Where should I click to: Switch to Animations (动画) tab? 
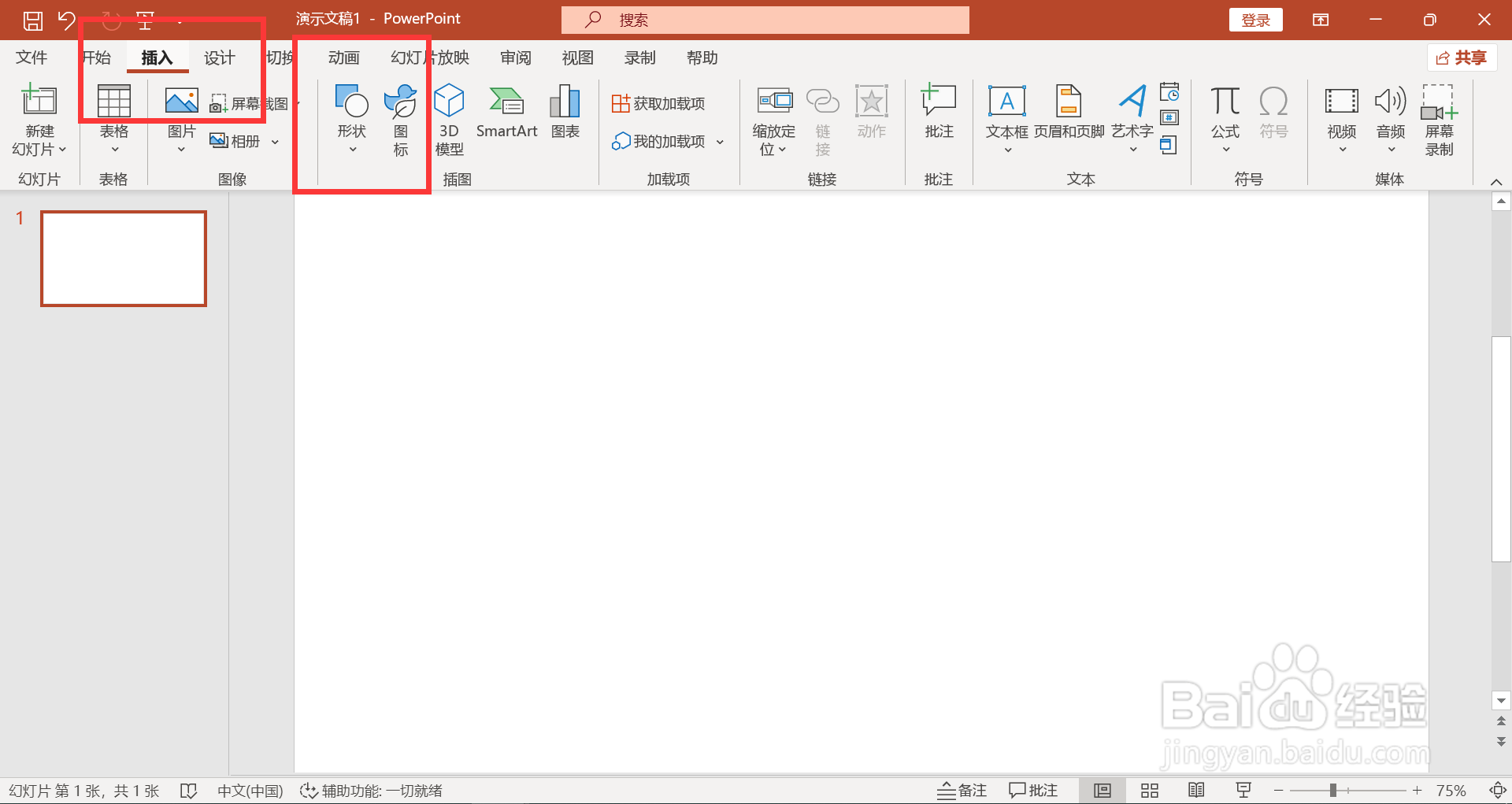coord(343,57)
